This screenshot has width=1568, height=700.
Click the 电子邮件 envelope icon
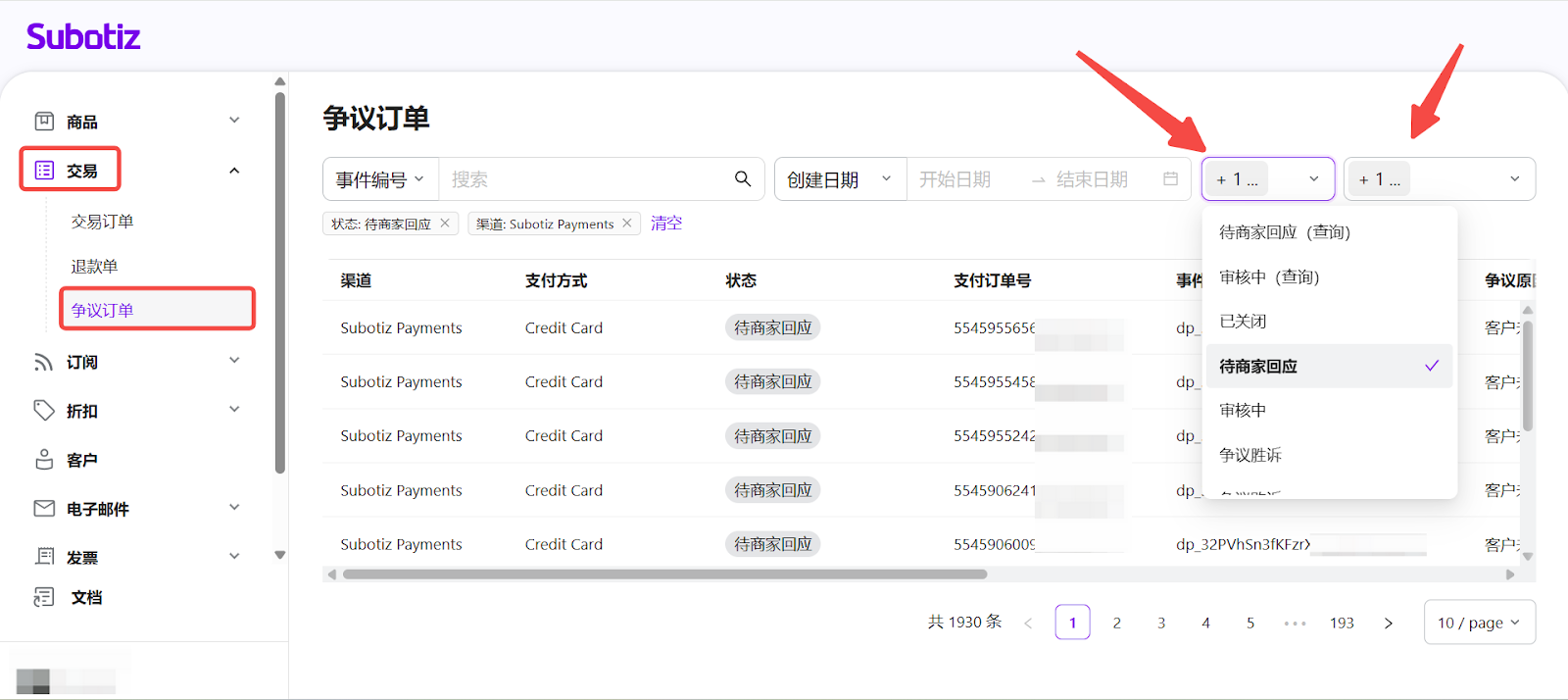[x=44, y=508]
